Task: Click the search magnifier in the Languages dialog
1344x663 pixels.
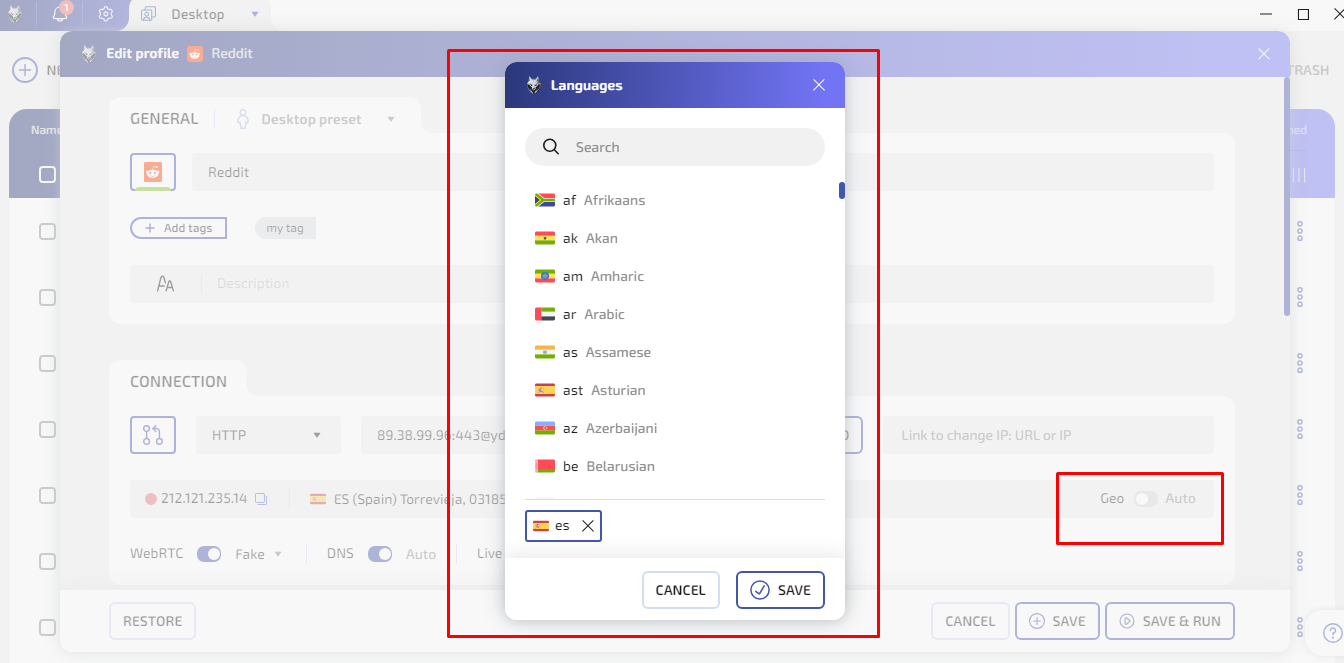Action: pyautogui.click(x=551, y=146)
